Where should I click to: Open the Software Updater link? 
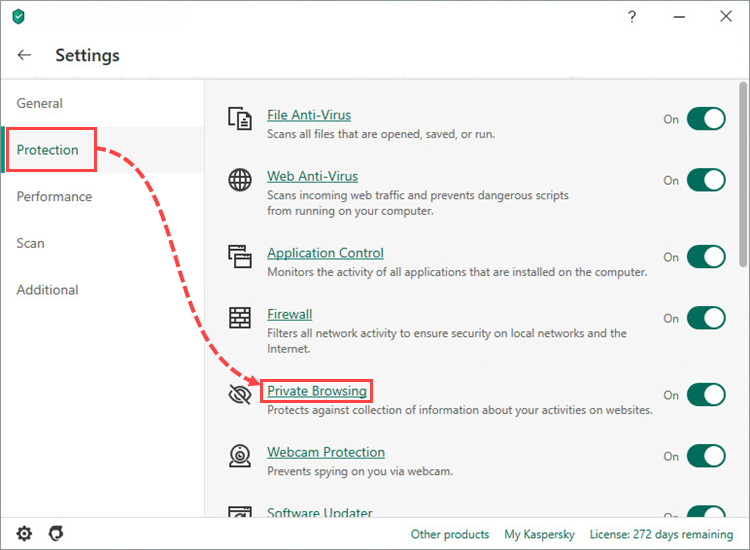tap(320, 512)
